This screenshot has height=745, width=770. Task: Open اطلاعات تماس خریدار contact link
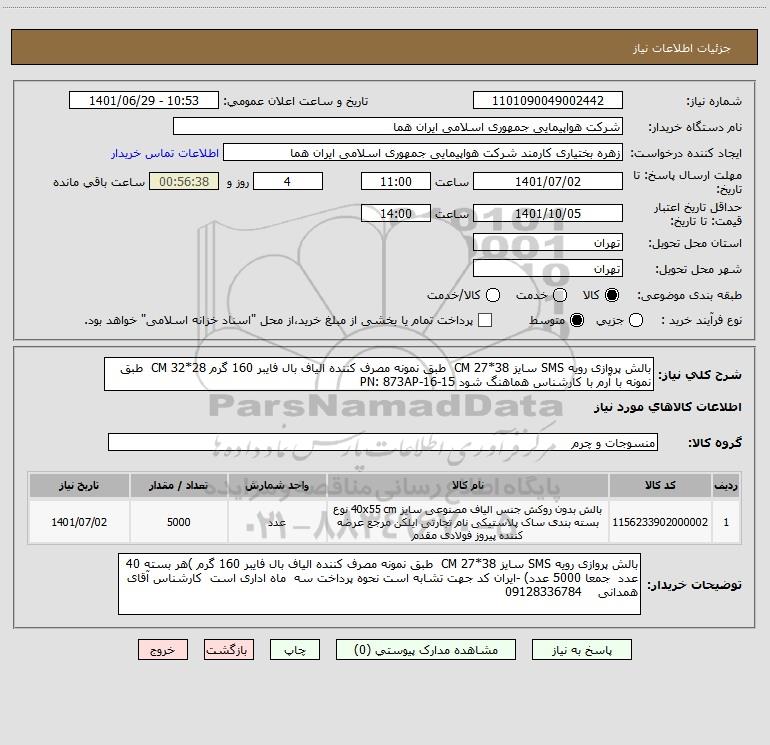point(165,153)
